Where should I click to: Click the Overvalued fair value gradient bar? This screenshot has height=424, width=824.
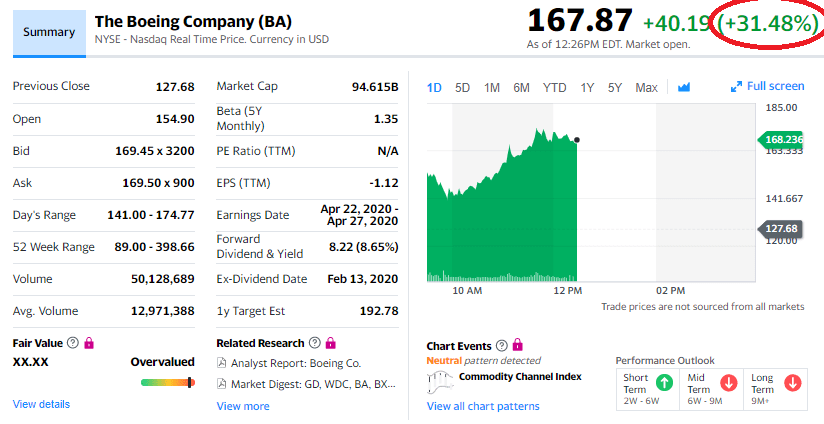168,382
